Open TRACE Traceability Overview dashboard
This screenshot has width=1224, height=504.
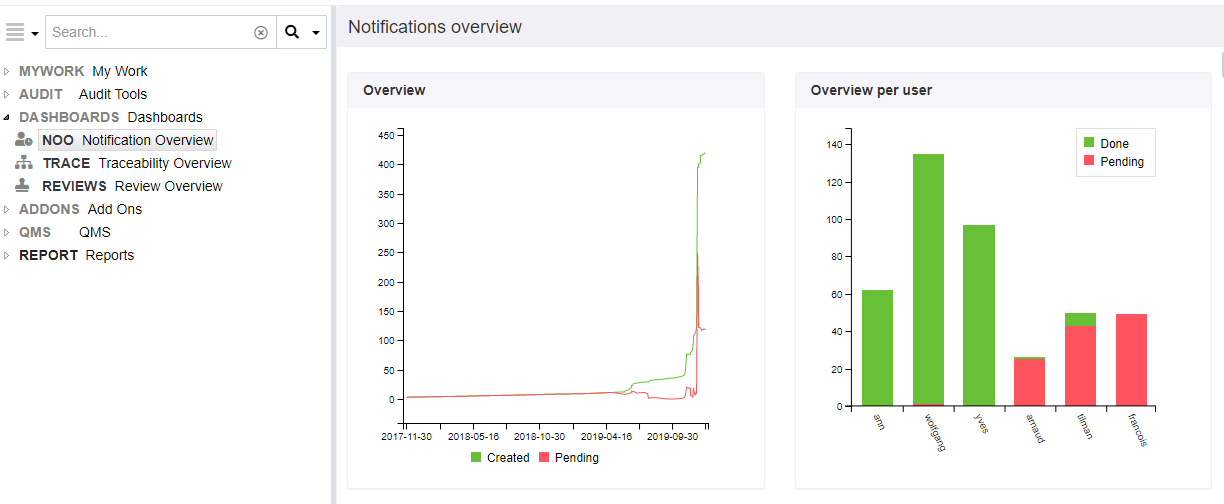(137, 163)
